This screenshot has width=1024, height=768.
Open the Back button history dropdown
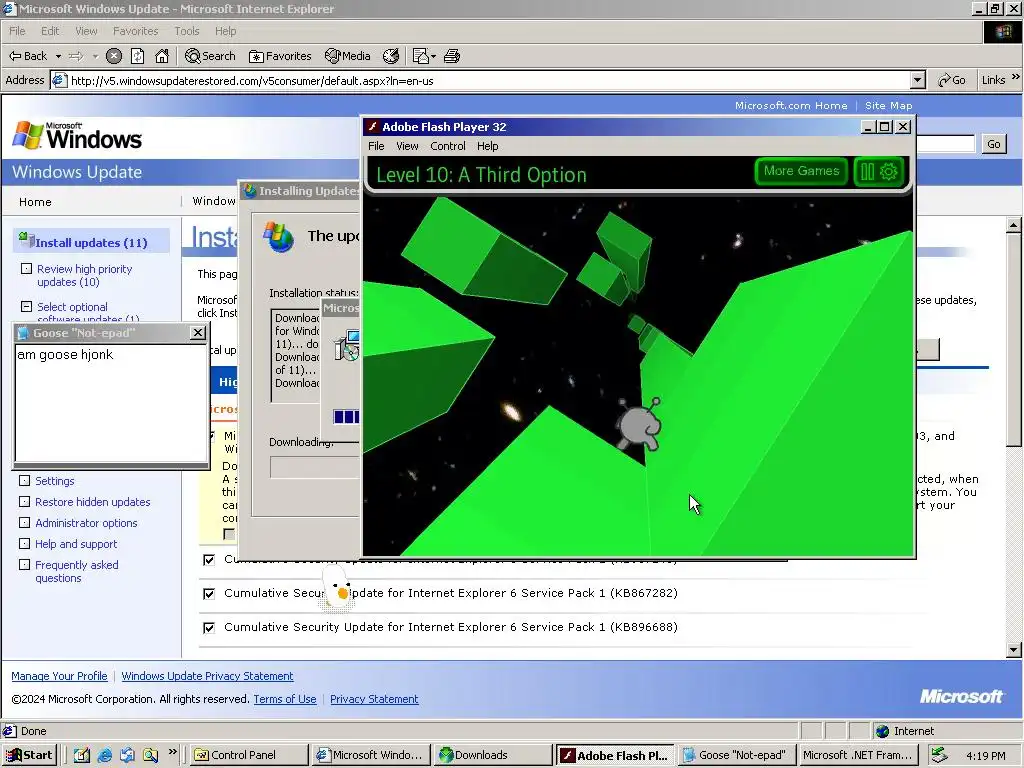pyautogui.click(x=58, y=56)
